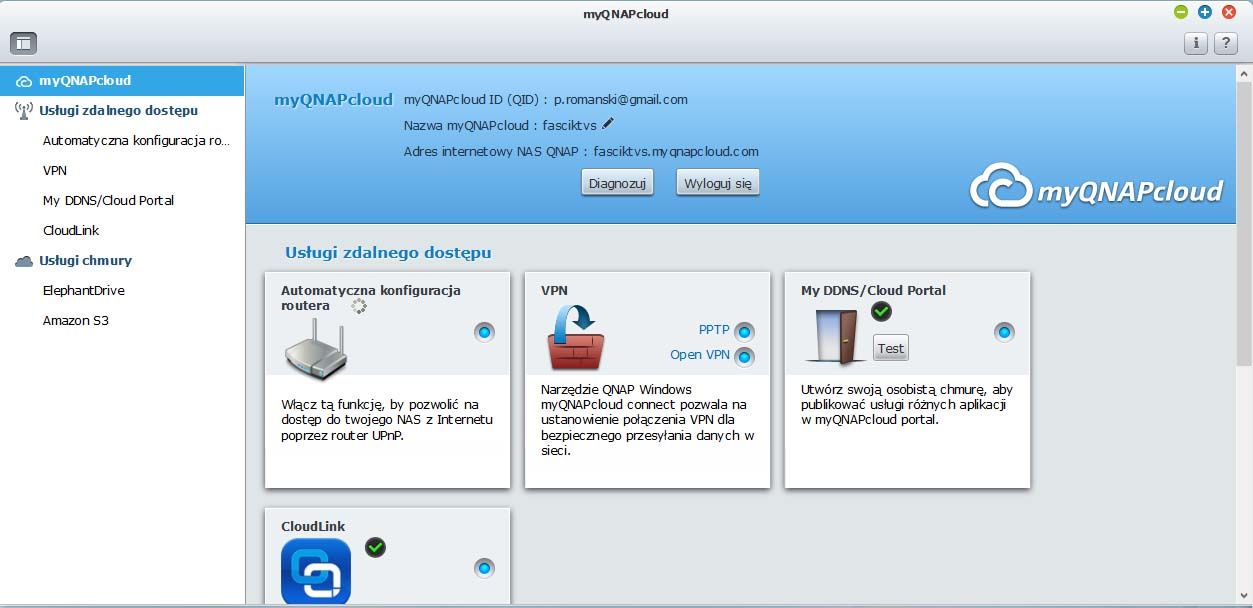Open ElephantDrive in the sidebar
Image resolution: width=1253 pixels, height=608 pixels.
coord(84,291)
